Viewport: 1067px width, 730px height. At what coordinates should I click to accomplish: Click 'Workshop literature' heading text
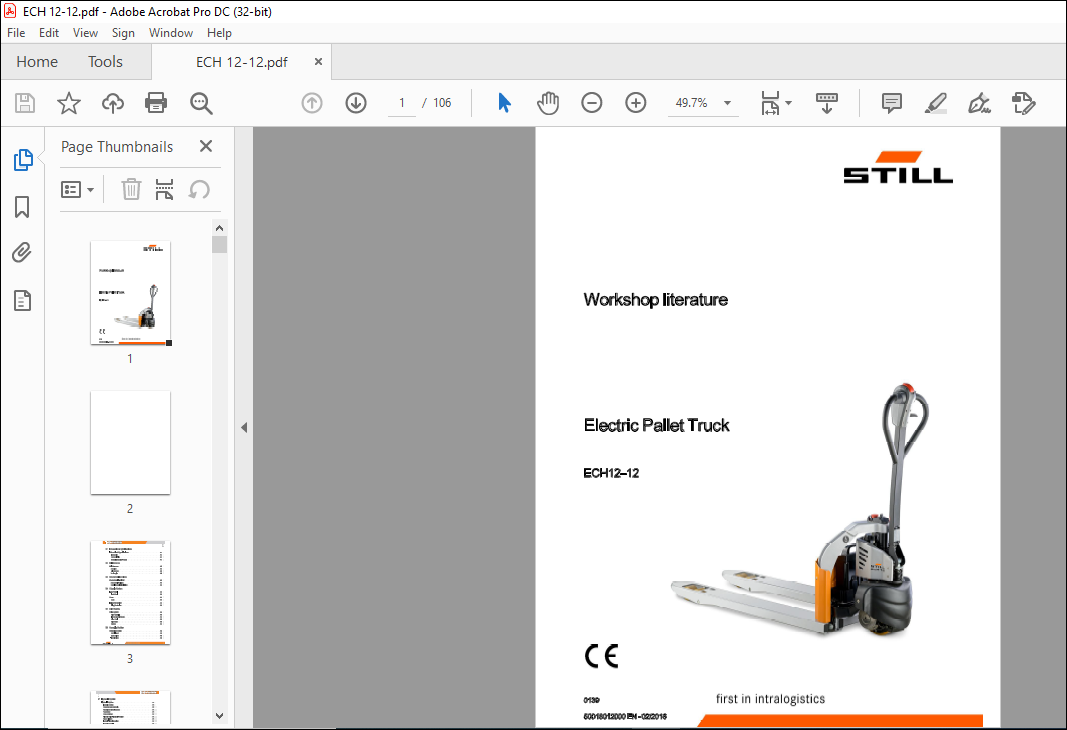[x=655, y=299]
